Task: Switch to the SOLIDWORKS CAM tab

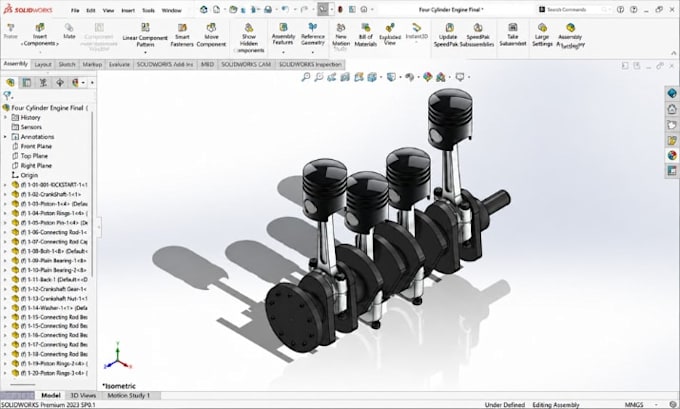Action: click(246, 64)
